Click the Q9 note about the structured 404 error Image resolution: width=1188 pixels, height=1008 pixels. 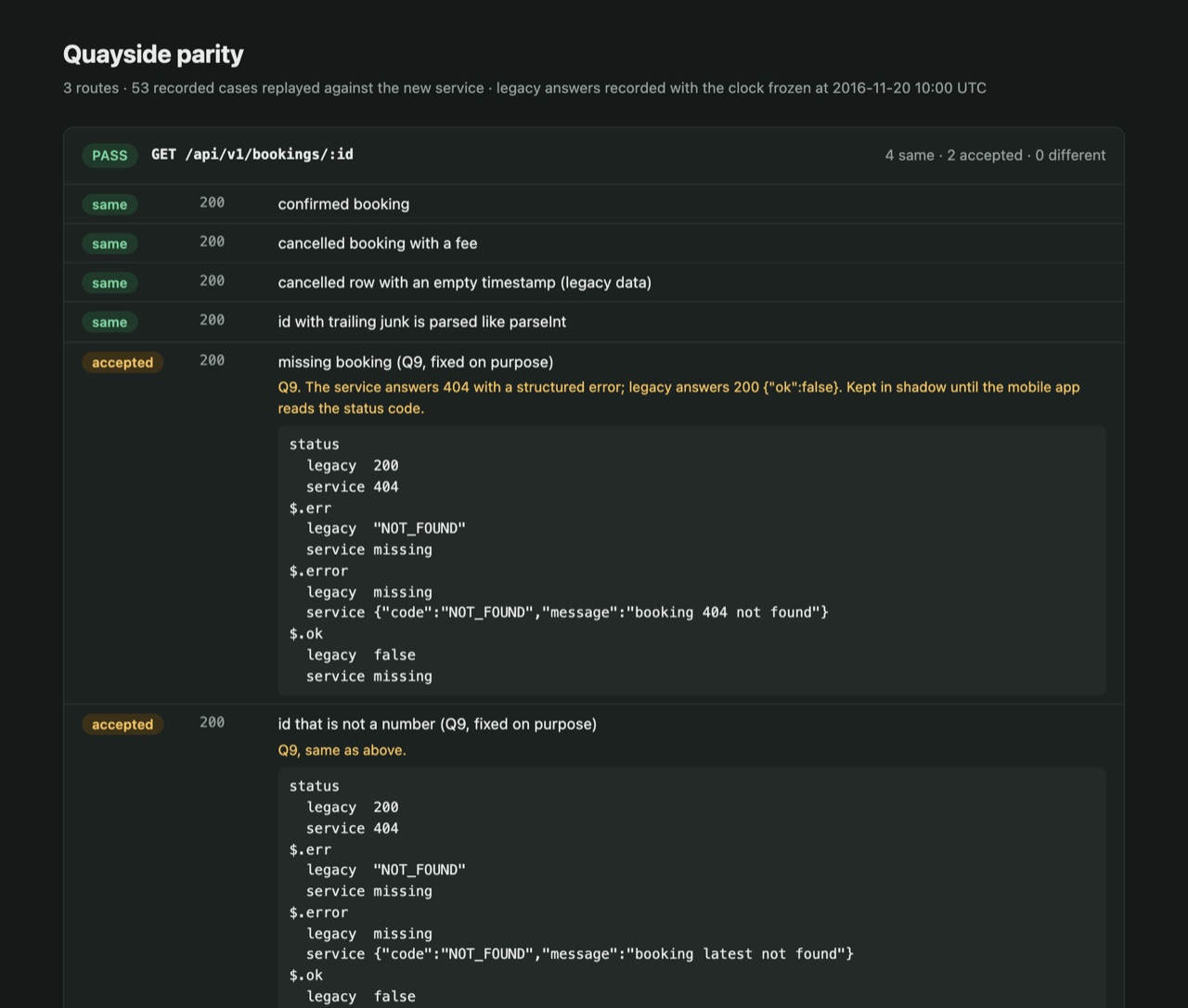(x=678, y=397)
